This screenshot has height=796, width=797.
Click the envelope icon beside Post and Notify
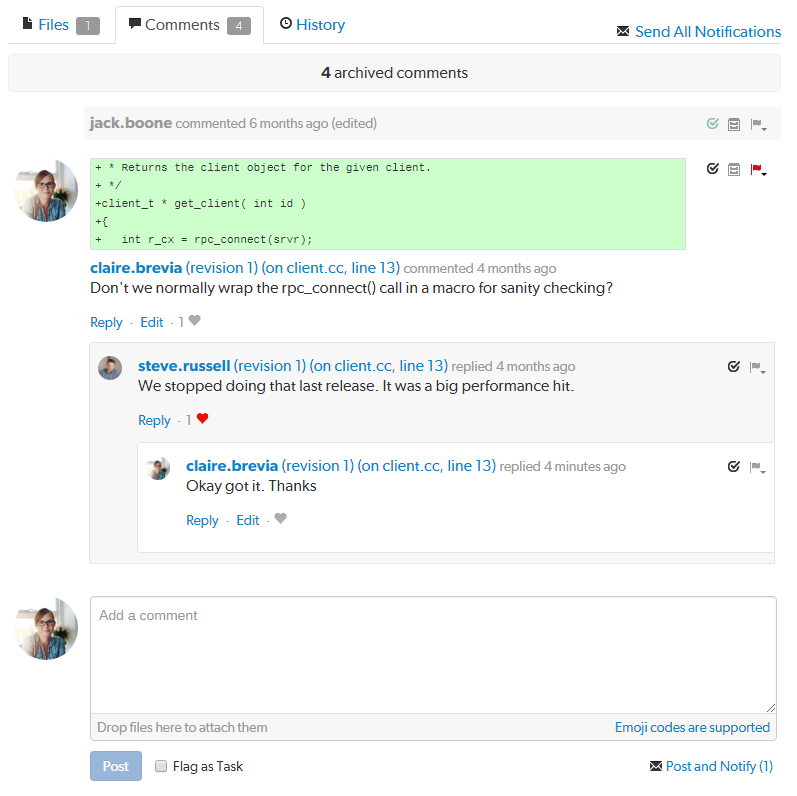tap(656, 766)
